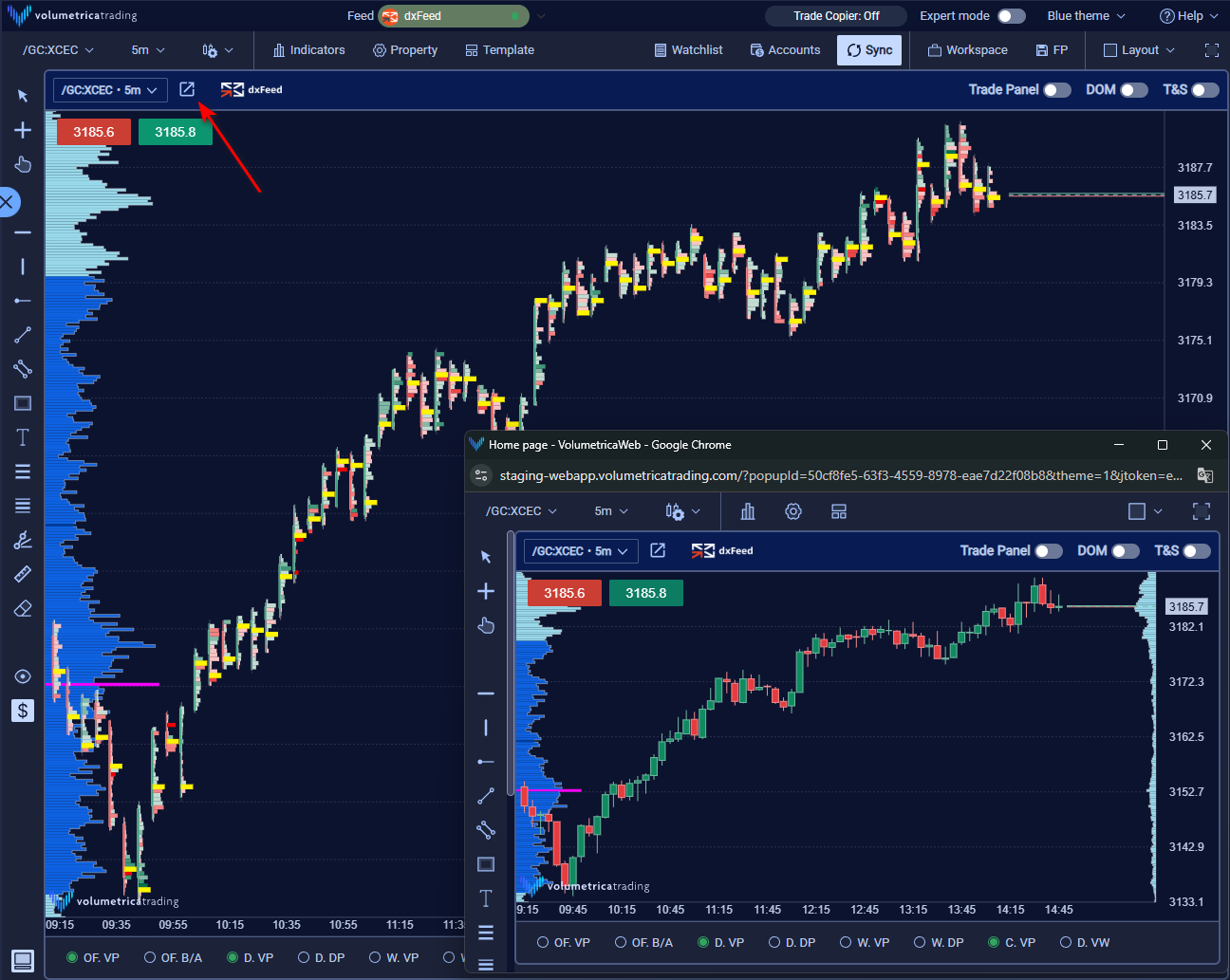This screenshot has width=1230, height=980.
Task: Select C. VP radio in popup window
Action: (x=994, y=942)
